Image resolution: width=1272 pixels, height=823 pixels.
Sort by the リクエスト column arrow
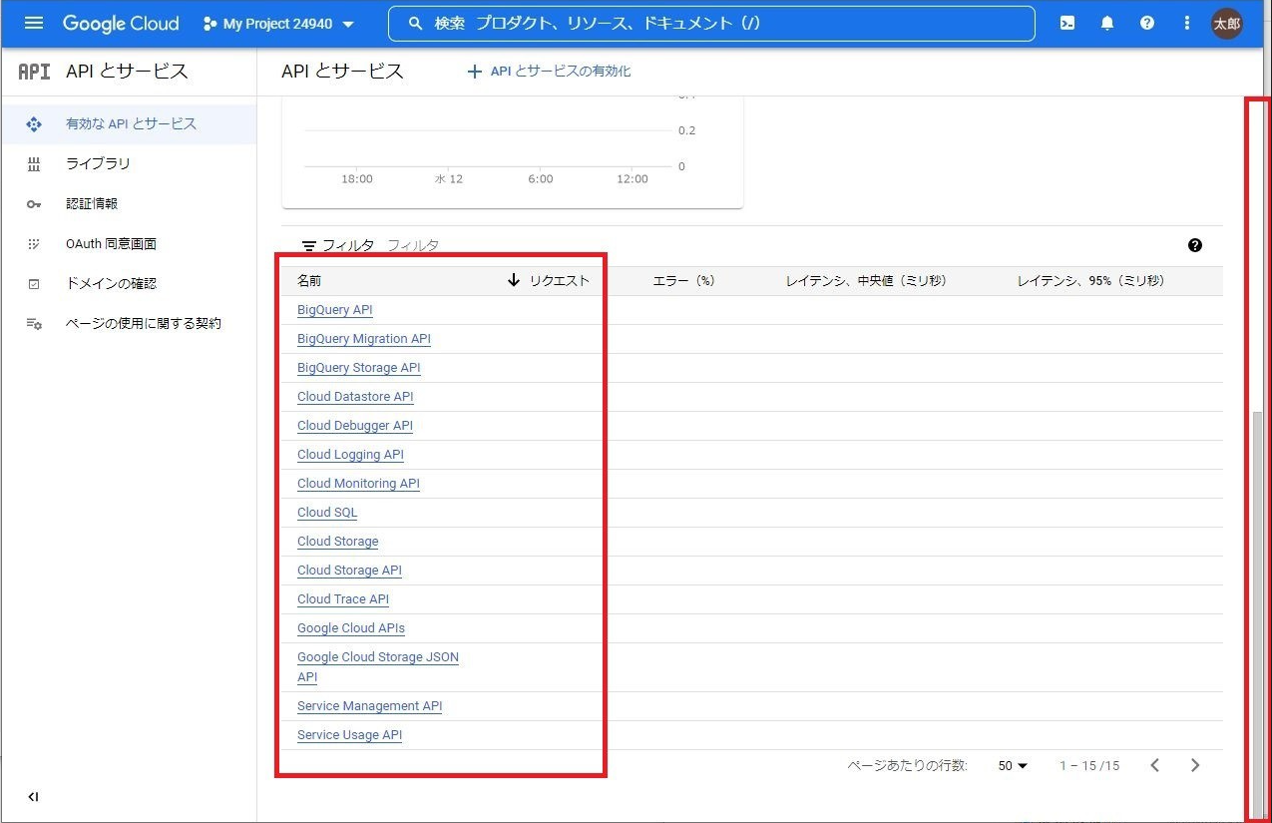point(514,280)
